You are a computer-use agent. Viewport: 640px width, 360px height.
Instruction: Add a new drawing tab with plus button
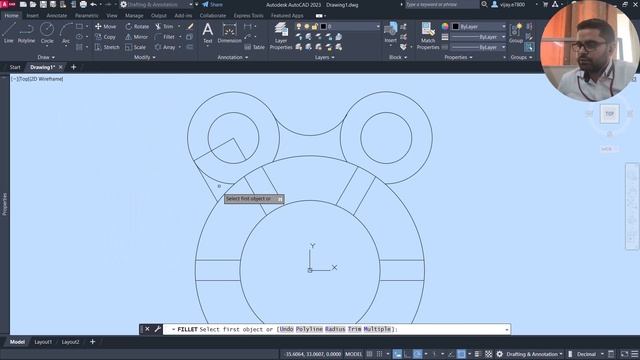click(73, 67)
